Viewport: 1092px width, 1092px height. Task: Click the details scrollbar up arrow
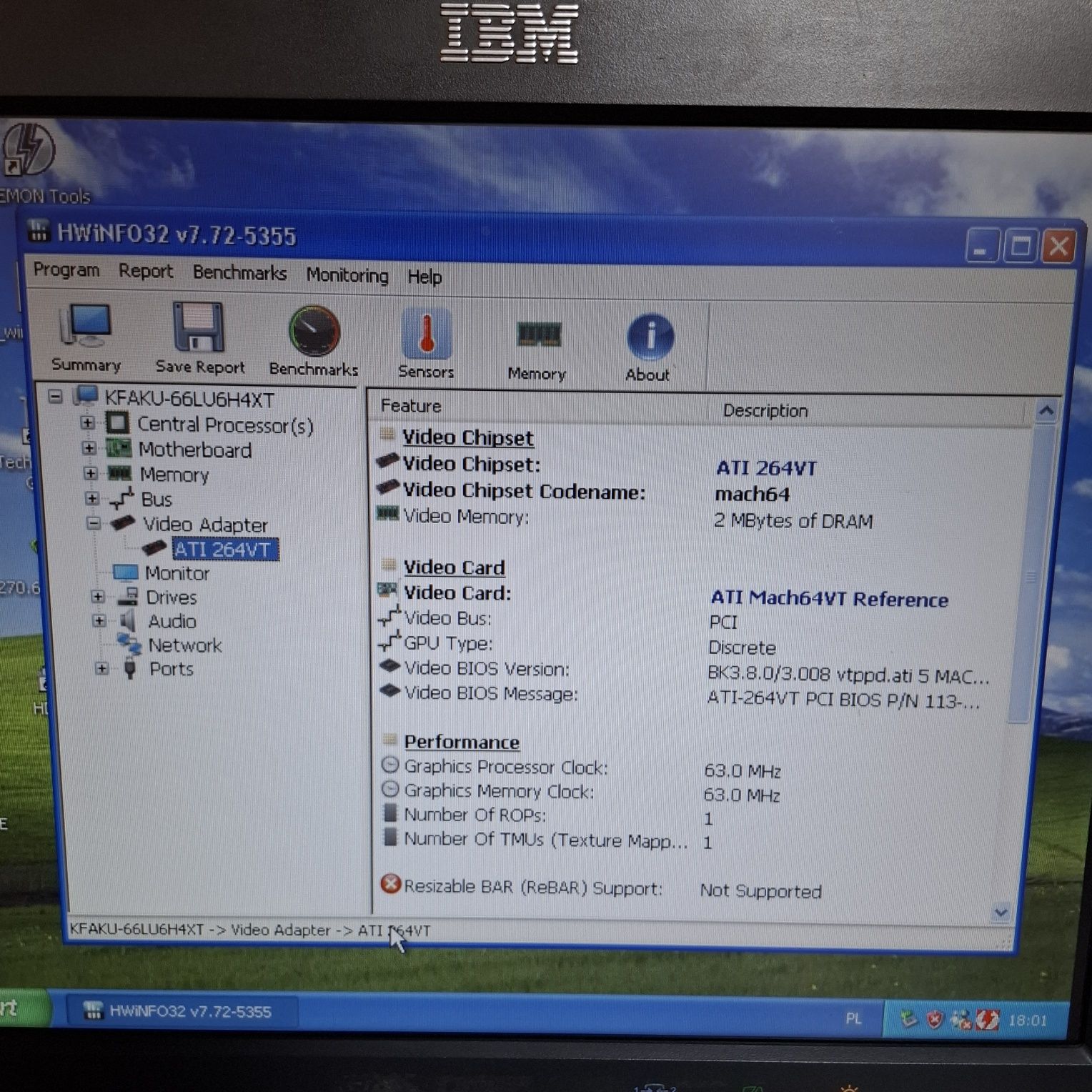click(1046, 411)
